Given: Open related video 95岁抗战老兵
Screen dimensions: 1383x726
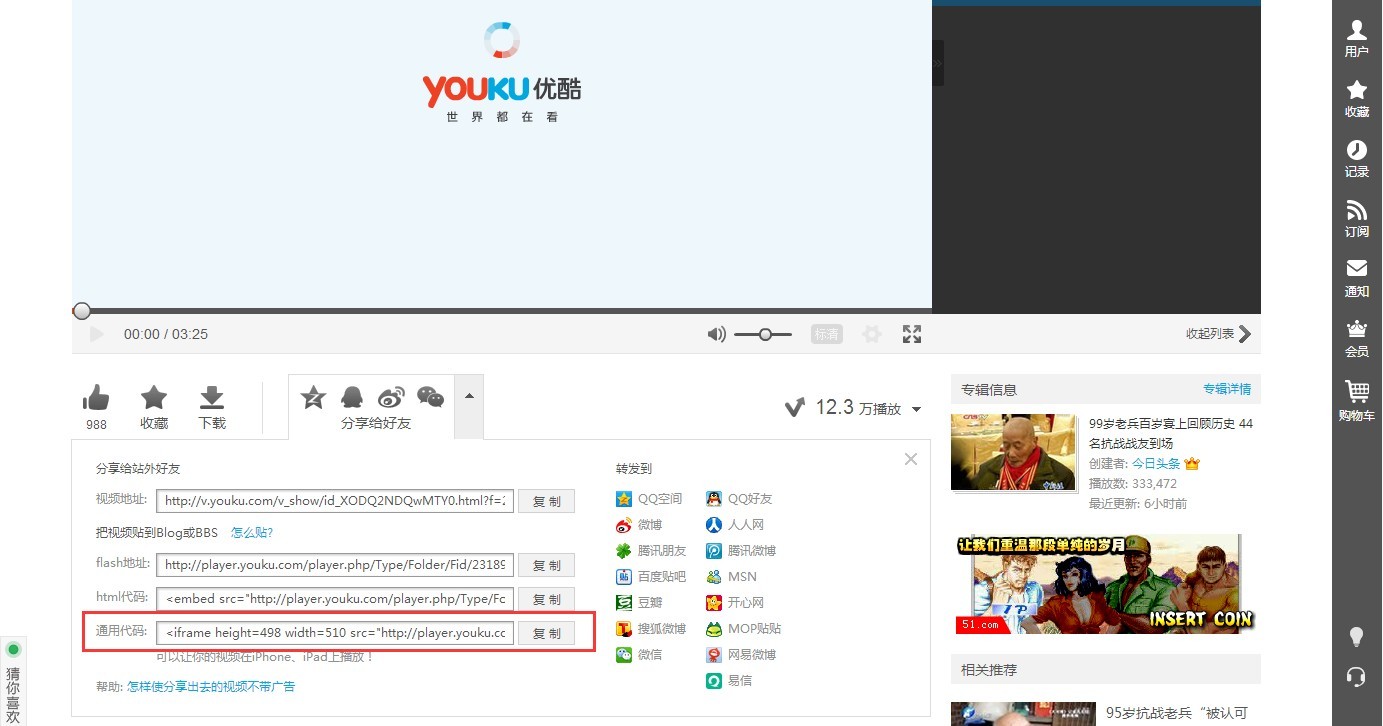Looking at the screenshot, I should [x=1178, y=714].
